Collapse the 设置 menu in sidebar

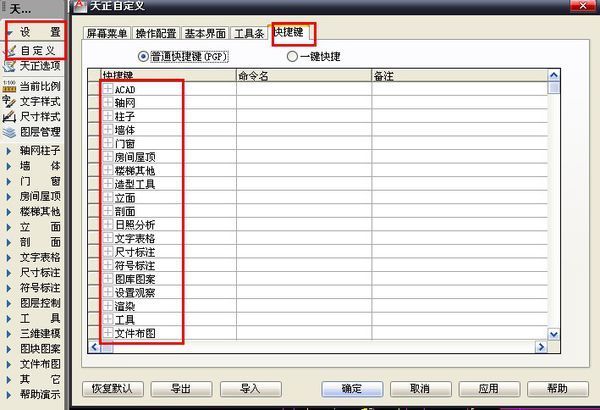click(10, 33)
